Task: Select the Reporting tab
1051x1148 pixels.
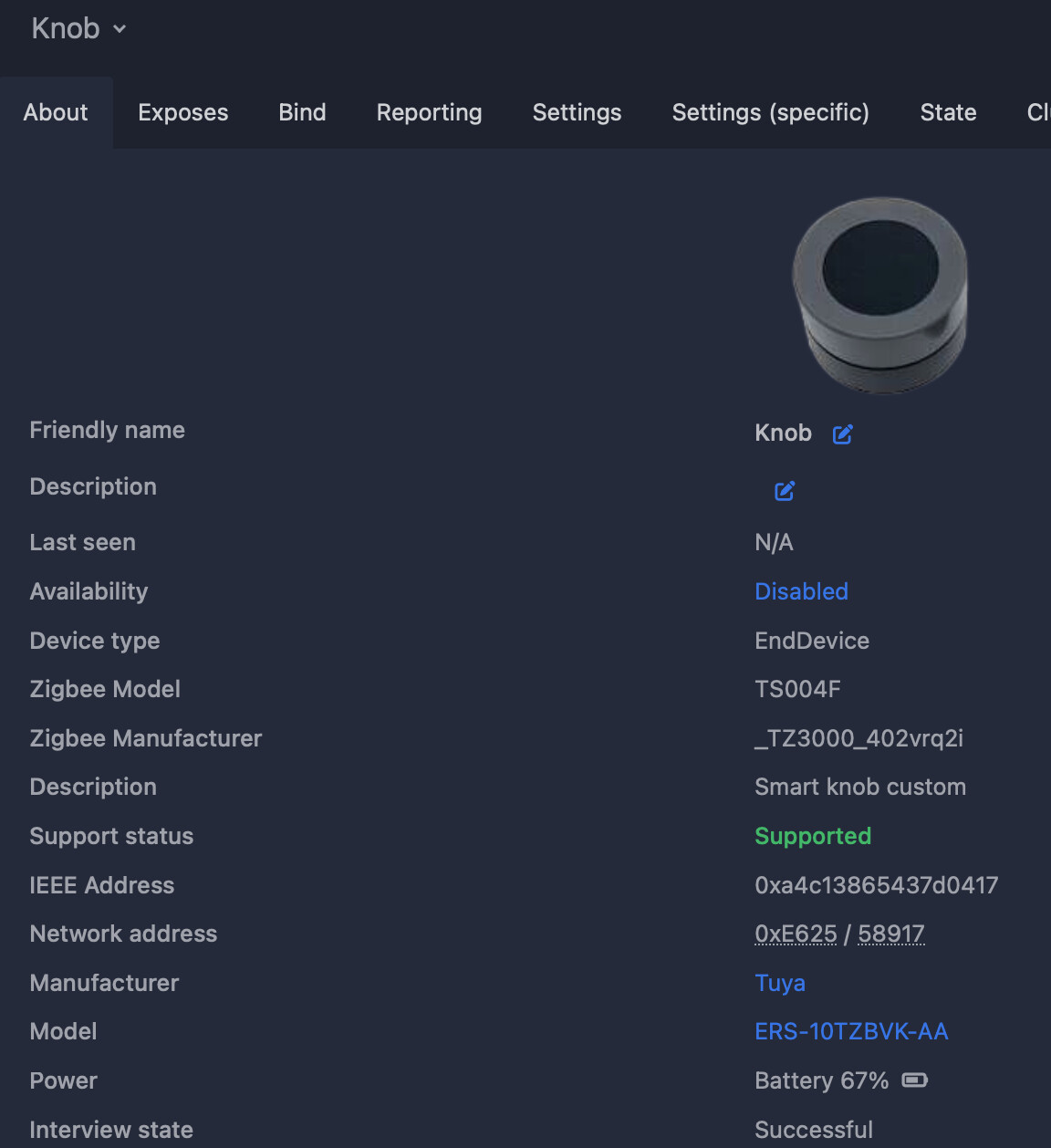Action: (x=429, y=112)
